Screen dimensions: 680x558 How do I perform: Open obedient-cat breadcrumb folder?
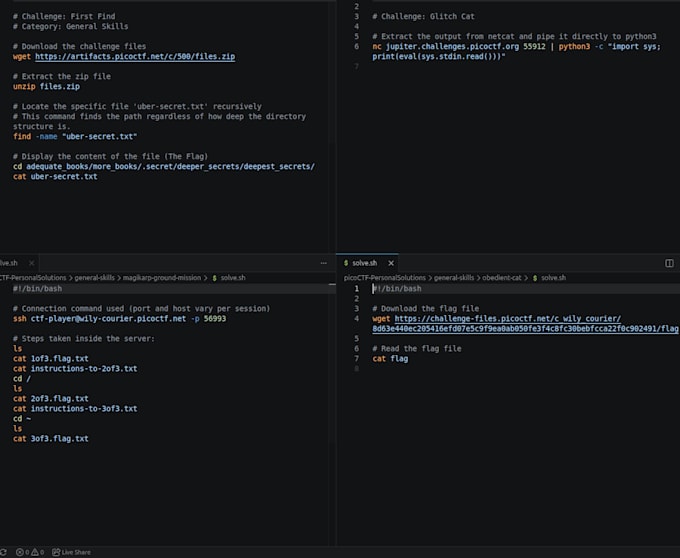pos(502,277)
